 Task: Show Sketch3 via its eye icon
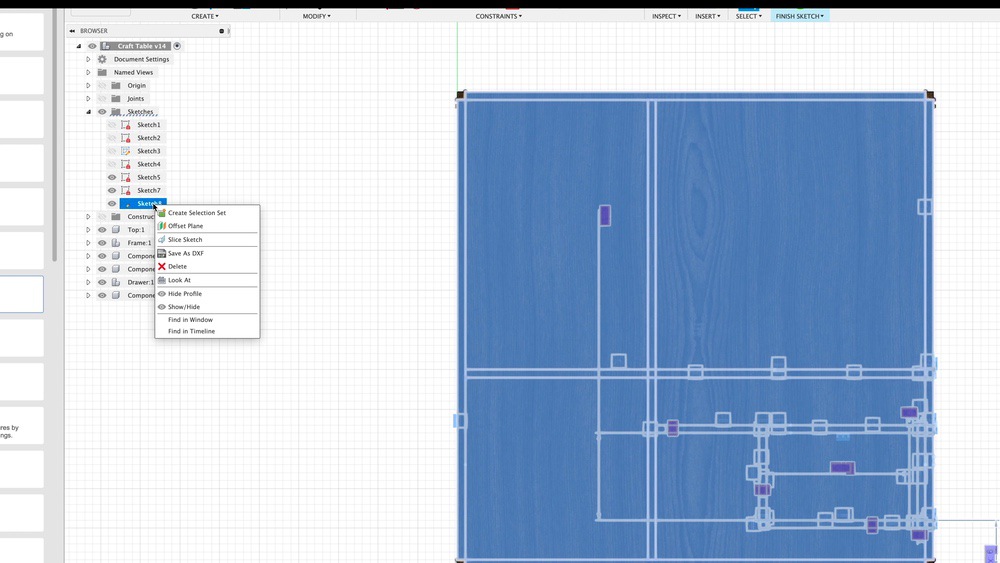click(112, 151)
